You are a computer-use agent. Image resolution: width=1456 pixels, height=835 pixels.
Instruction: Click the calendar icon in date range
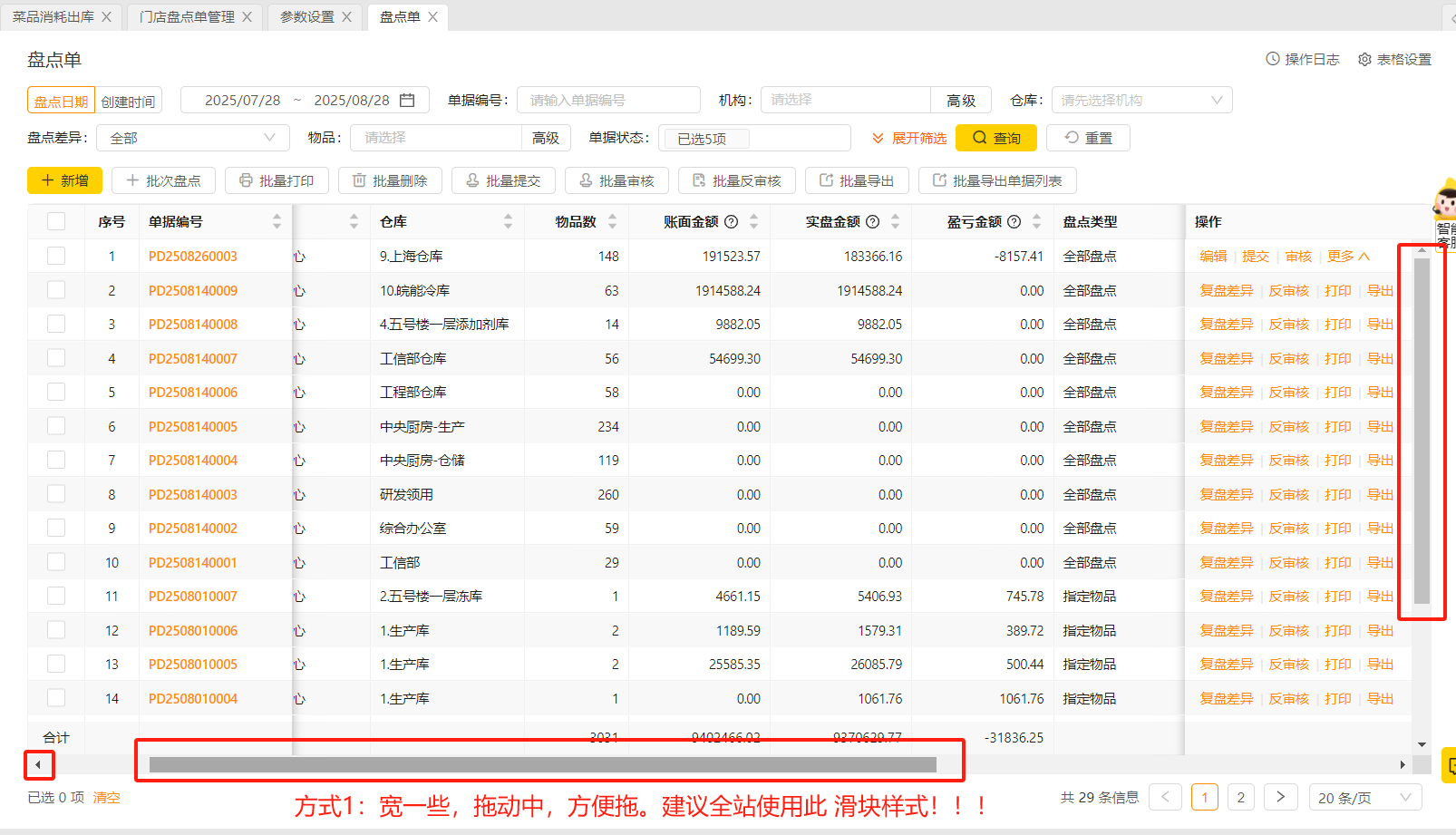click(407, 100)
